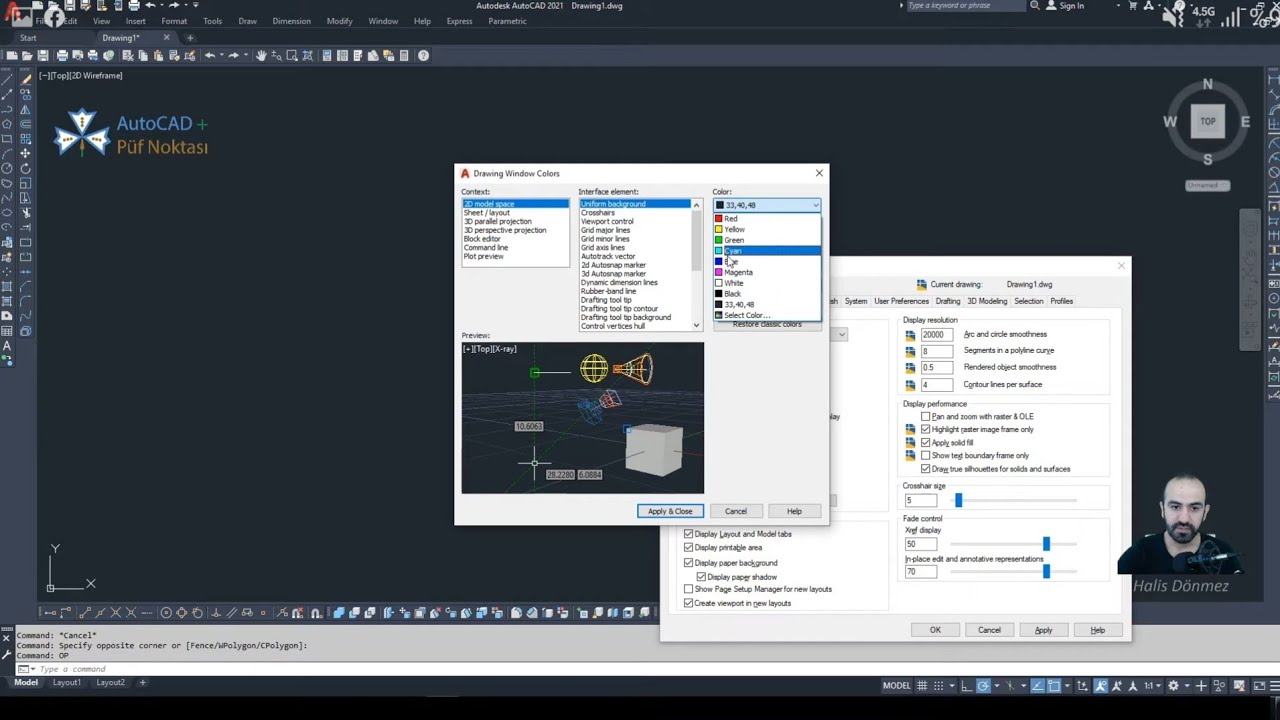Toggle snap mode icon in status bar
This screenshot has width=1280, height=720.
pos(938,686)
